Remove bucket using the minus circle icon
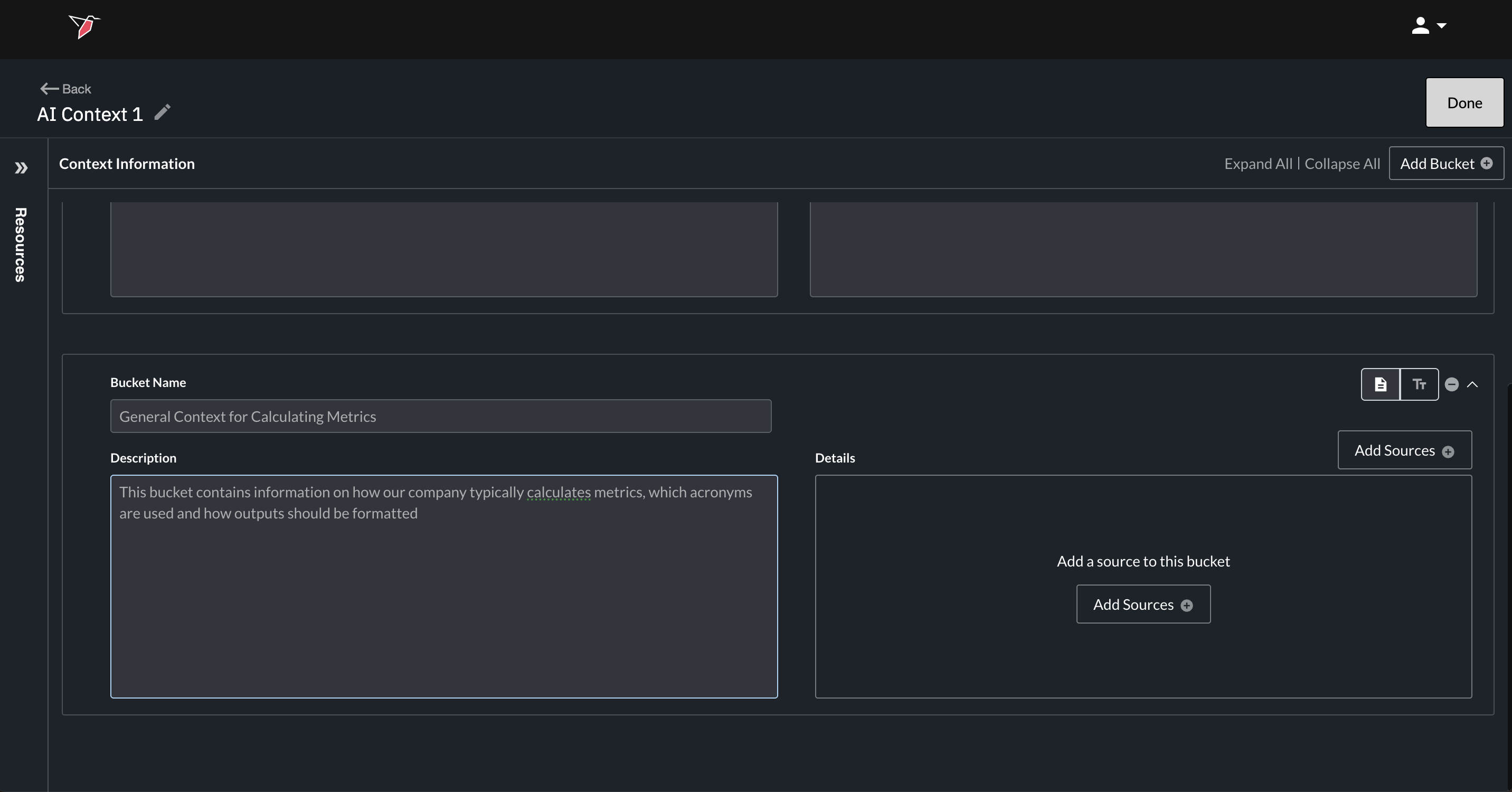 coord(1451,384)
